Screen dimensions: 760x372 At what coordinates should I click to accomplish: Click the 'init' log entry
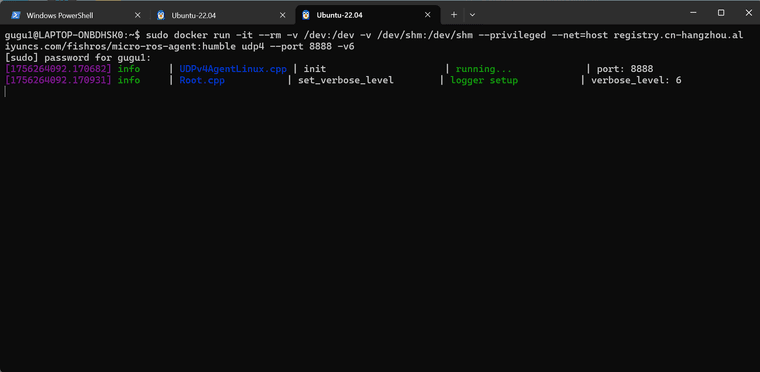(x=315, y=69)
